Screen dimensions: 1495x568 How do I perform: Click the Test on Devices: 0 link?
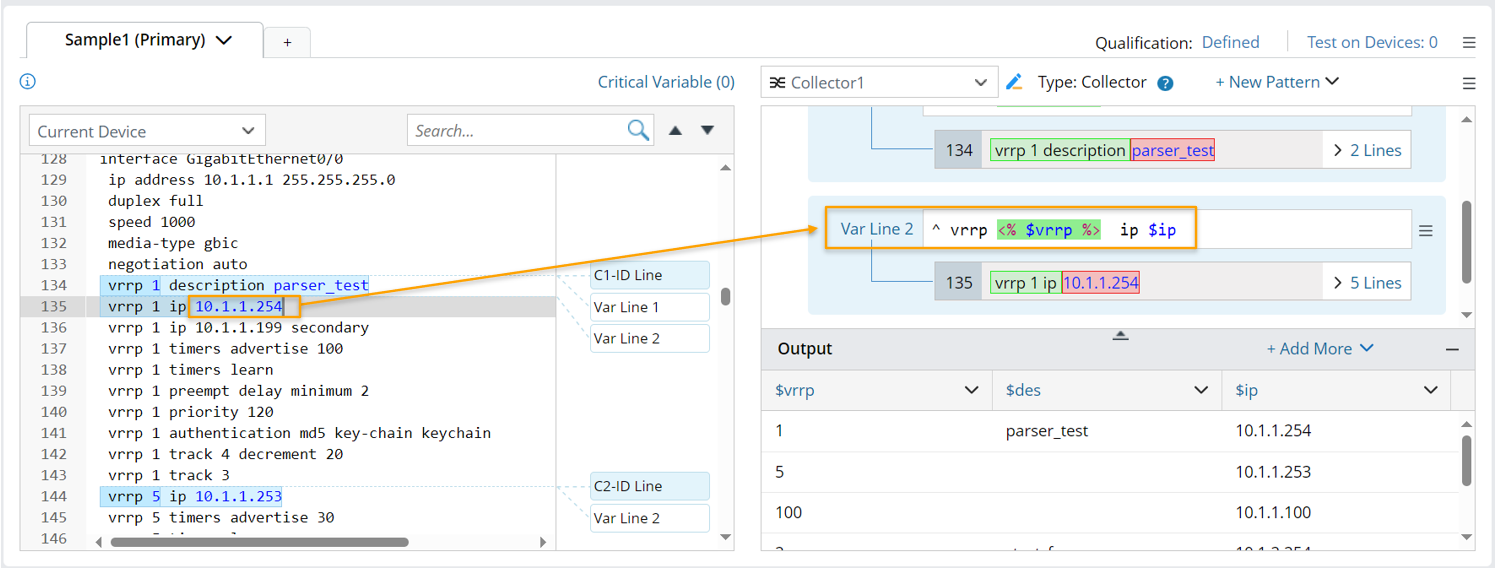click(x=1372, y=42)
